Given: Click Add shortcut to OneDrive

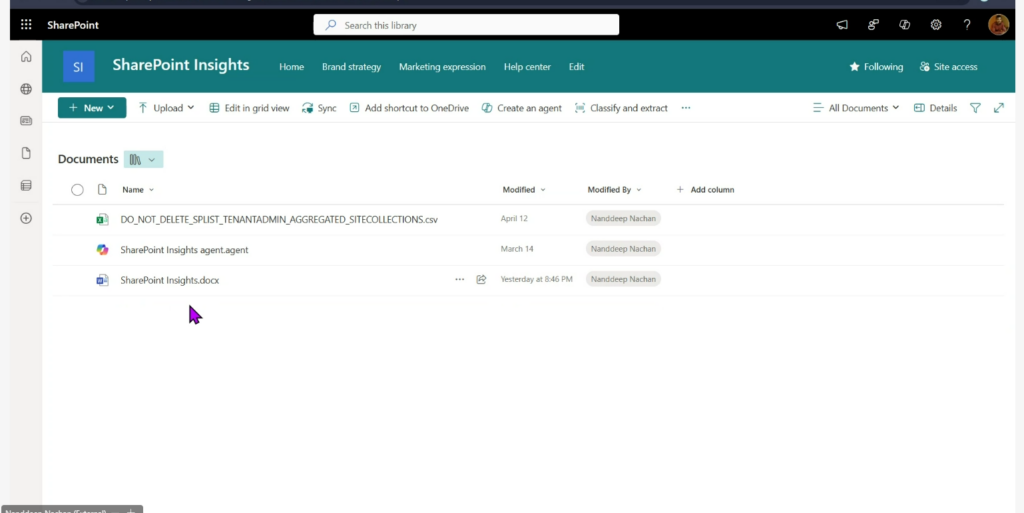Looking at the screenshot, I should (x=409, y=108).
